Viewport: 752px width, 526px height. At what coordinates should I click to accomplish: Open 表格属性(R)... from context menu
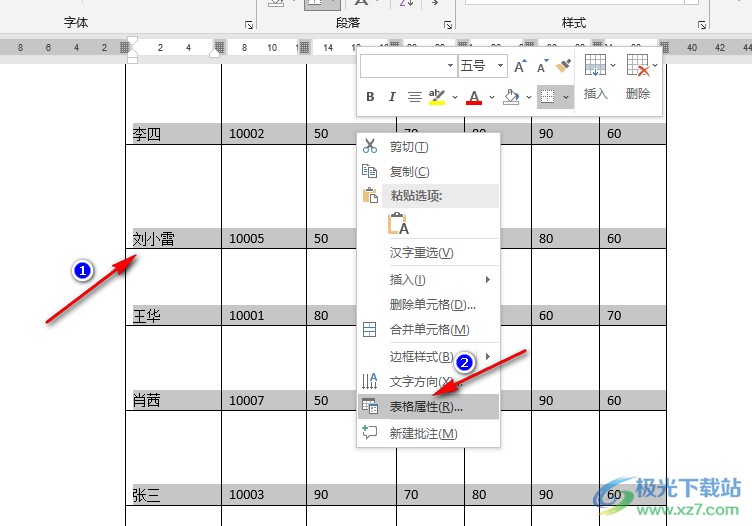click(429, 407)
